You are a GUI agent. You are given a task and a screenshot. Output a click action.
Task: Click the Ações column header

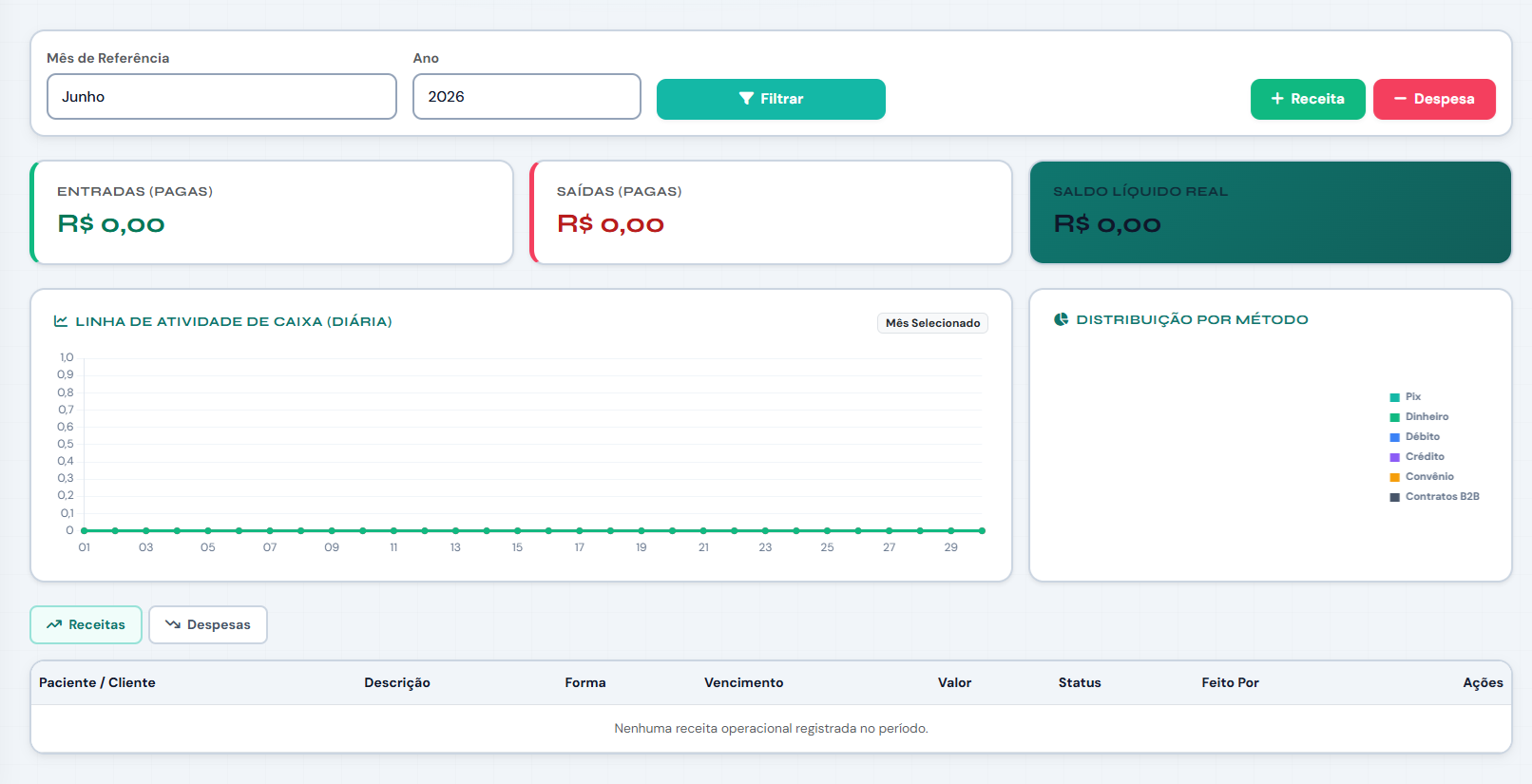(1483, 682)
